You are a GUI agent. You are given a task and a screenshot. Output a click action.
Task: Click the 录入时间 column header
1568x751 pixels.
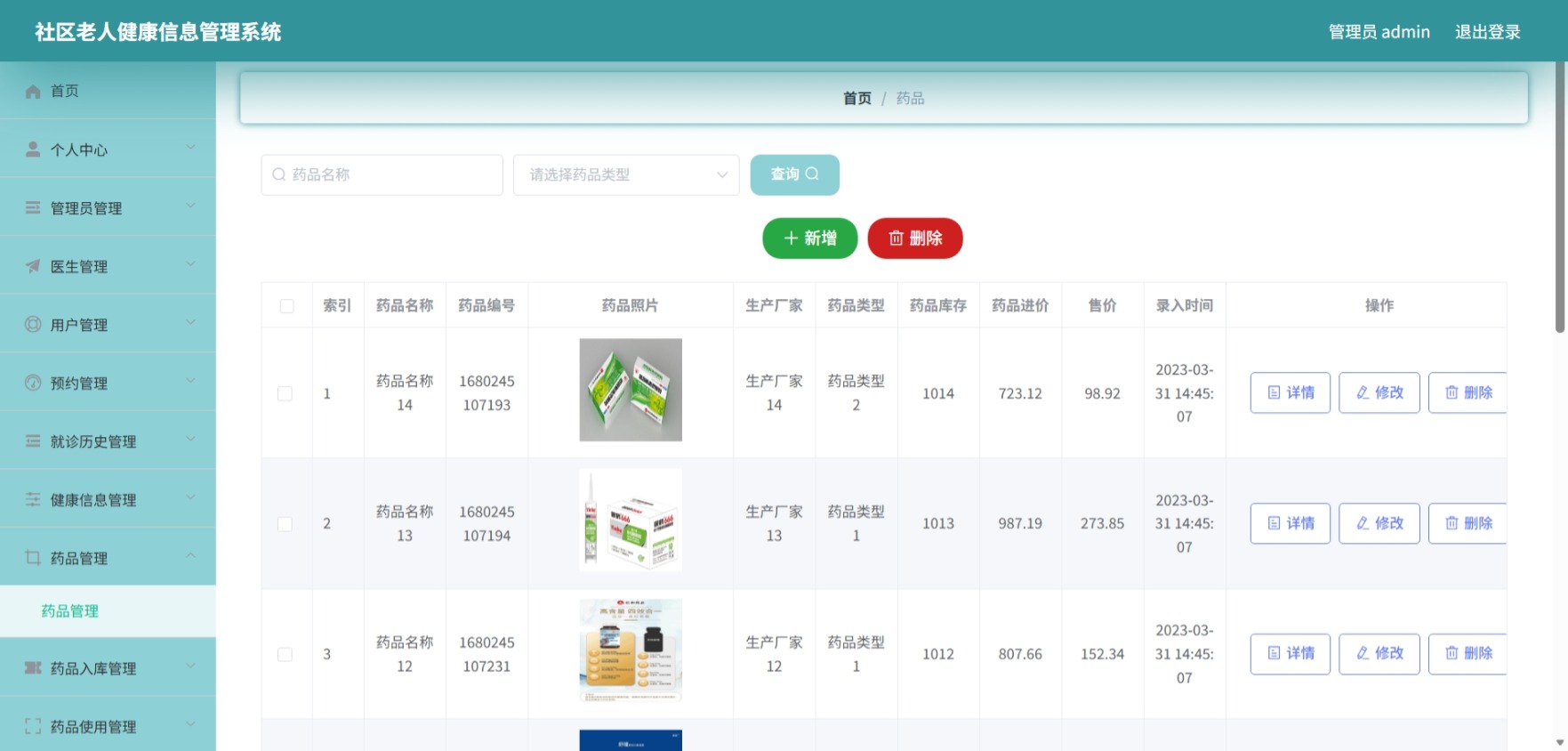[1184, 305]
